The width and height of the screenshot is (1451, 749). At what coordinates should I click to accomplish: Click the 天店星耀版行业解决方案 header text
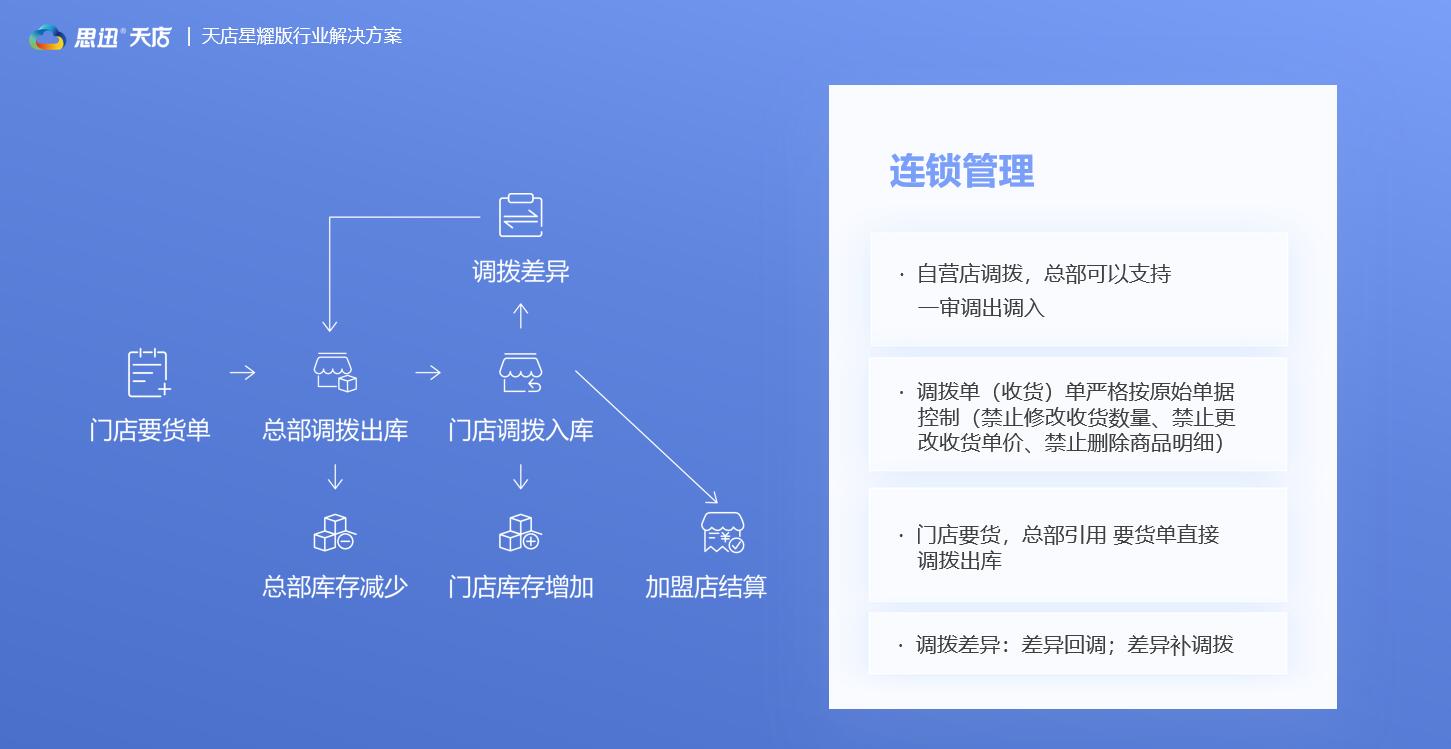[301, 37]
